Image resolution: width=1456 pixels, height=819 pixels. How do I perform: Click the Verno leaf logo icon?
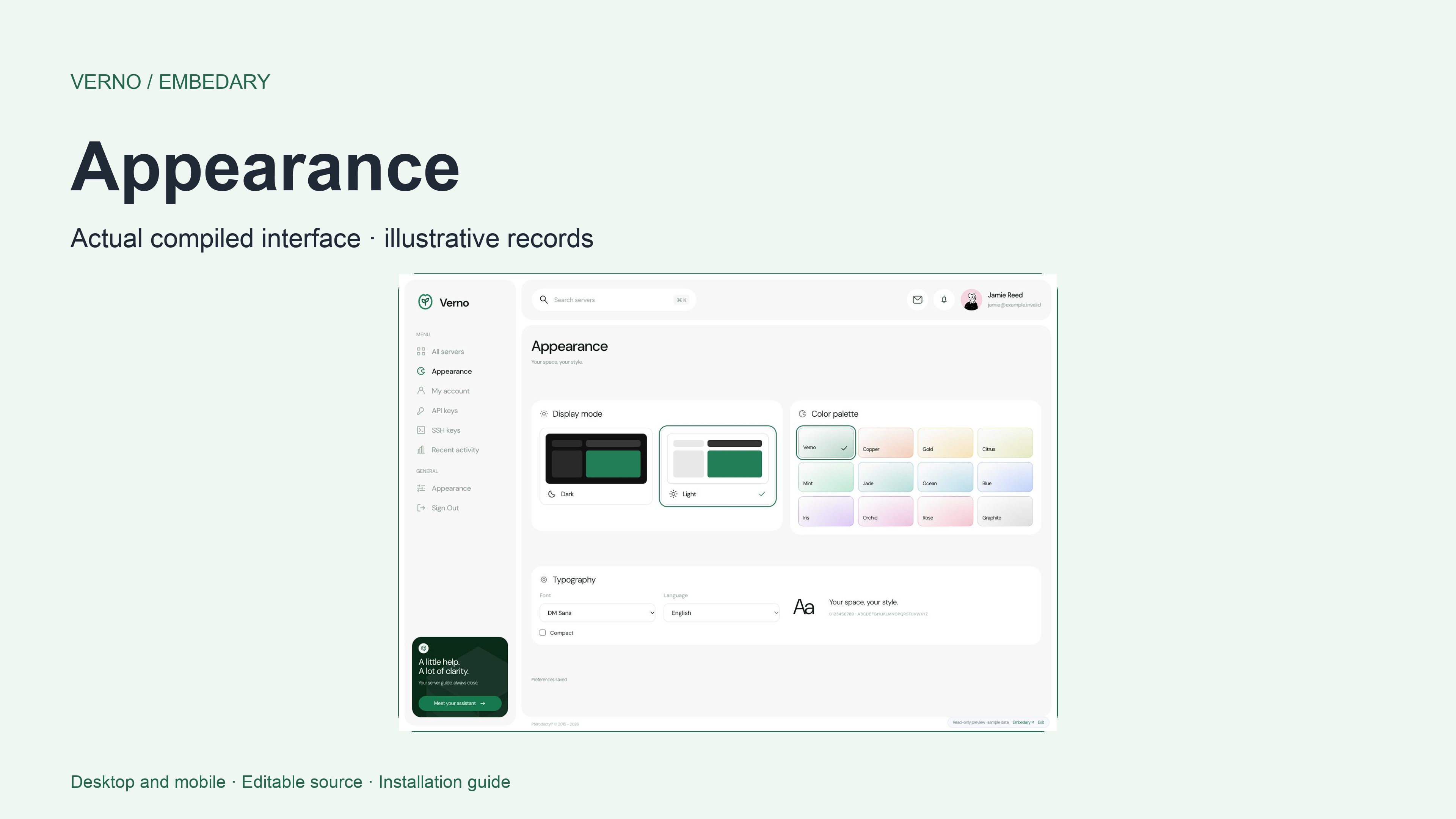(x=425, y=302)
